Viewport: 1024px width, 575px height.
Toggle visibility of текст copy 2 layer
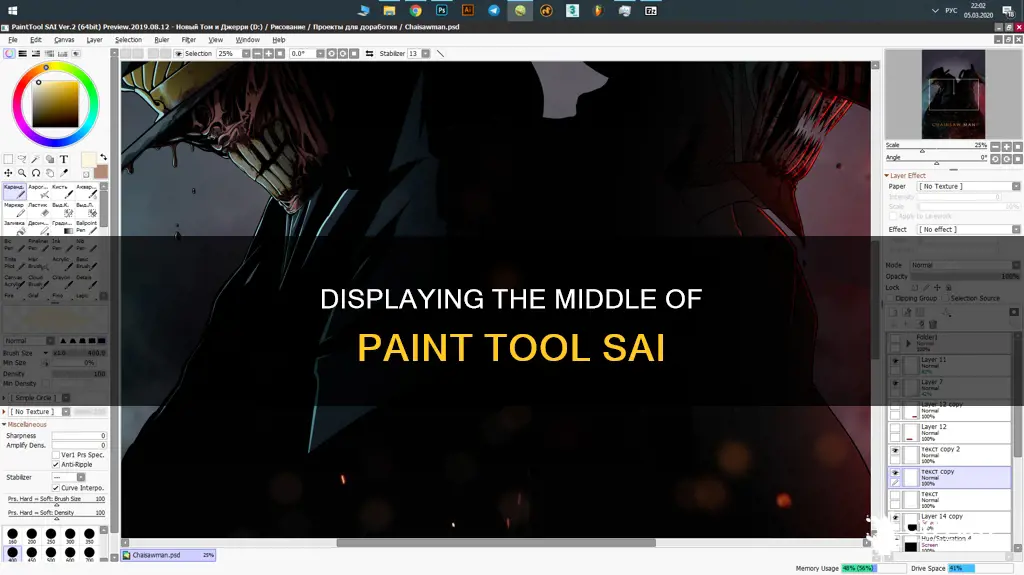[x=895, y=451]
